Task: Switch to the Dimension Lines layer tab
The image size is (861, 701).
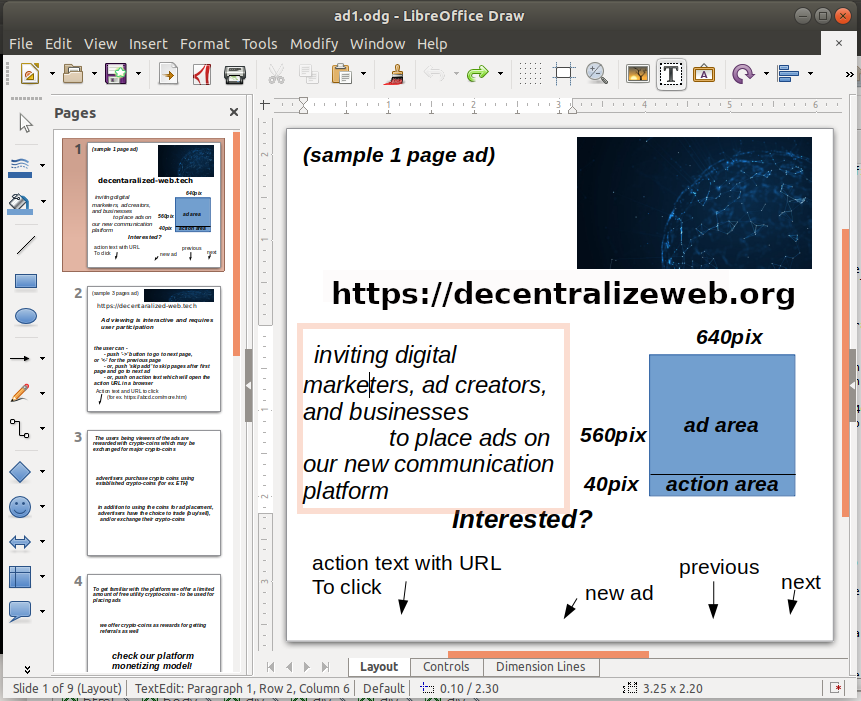Action: [541, 667]
